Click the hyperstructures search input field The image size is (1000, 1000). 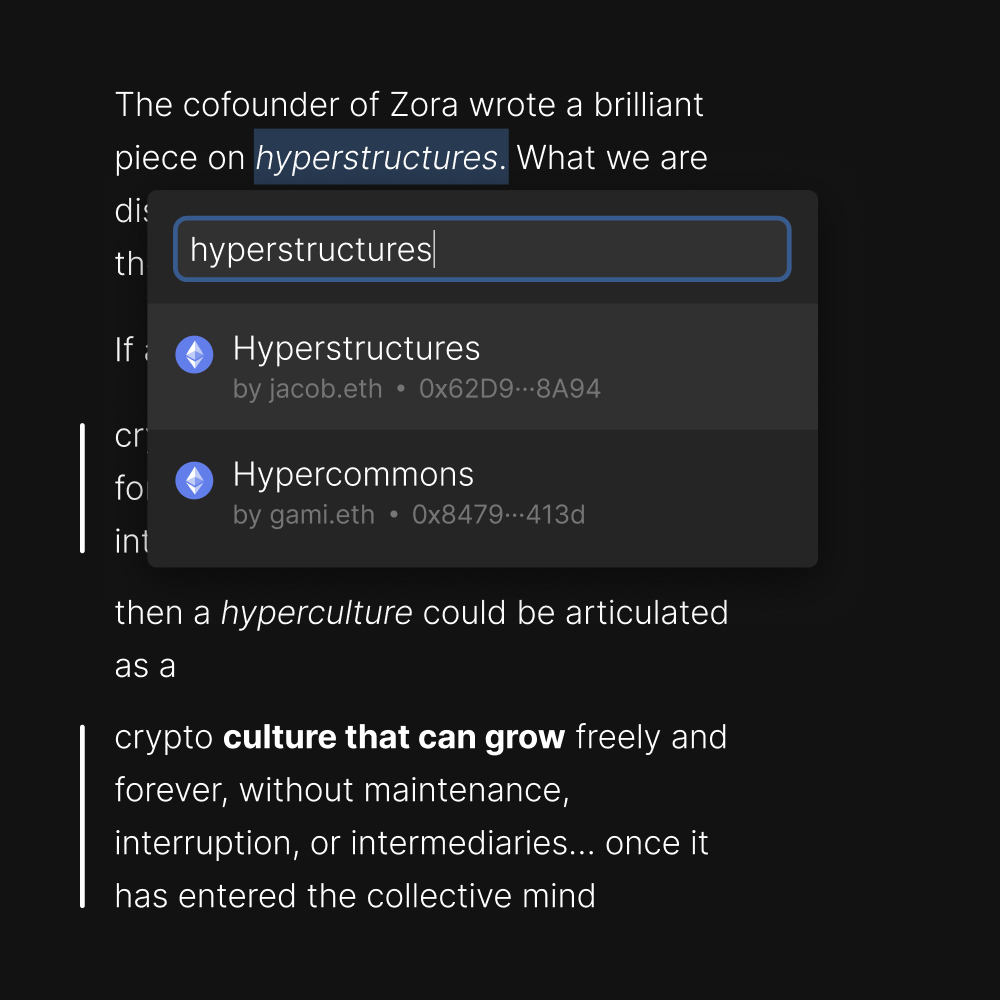[482, 249]
